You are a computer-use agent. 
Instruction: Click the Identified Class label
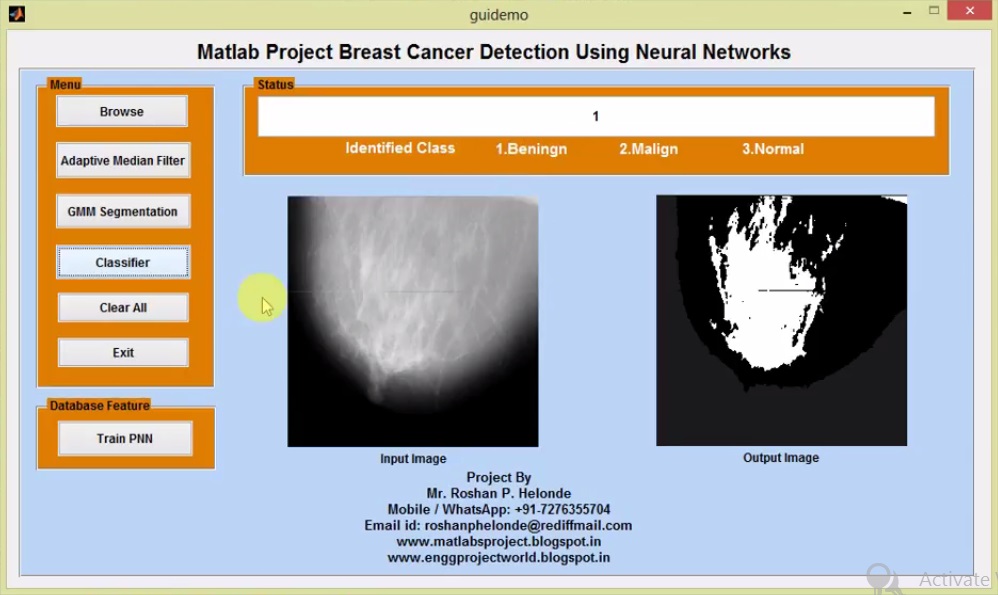coord(400,148)
